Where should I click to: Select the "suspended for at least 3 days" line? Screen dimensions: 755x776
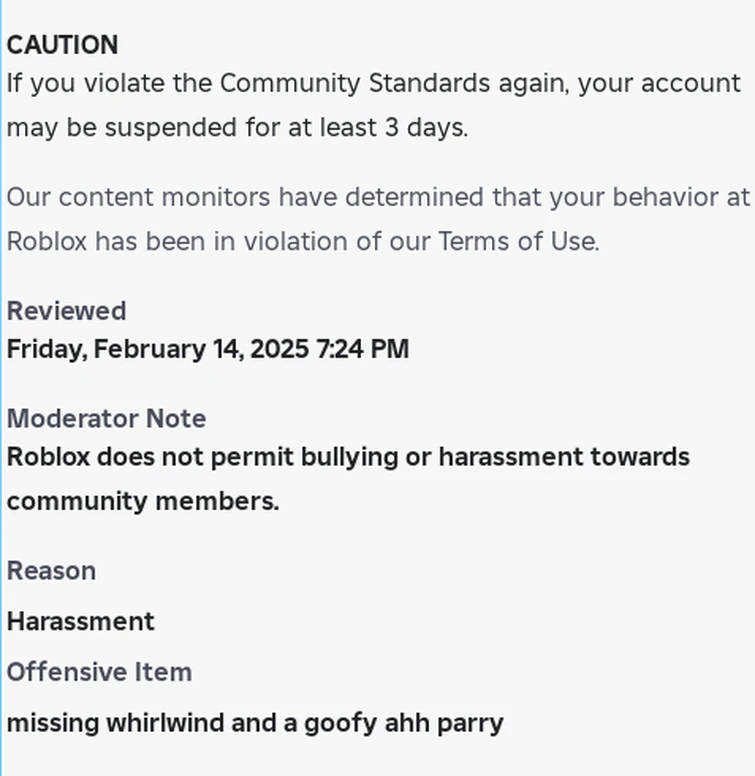click(x=285, y=128)
